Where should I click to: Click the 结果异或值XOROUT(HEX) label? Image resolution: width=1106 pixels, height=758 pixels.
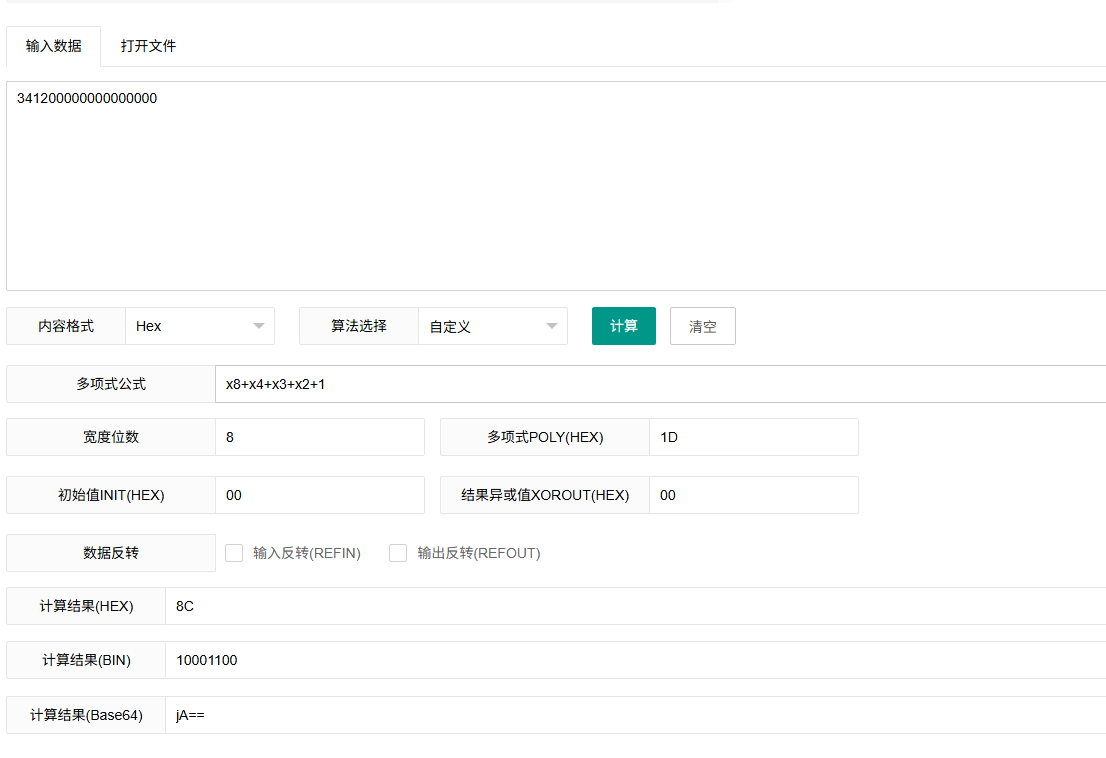pyautogui.click(x=545, y=495)
